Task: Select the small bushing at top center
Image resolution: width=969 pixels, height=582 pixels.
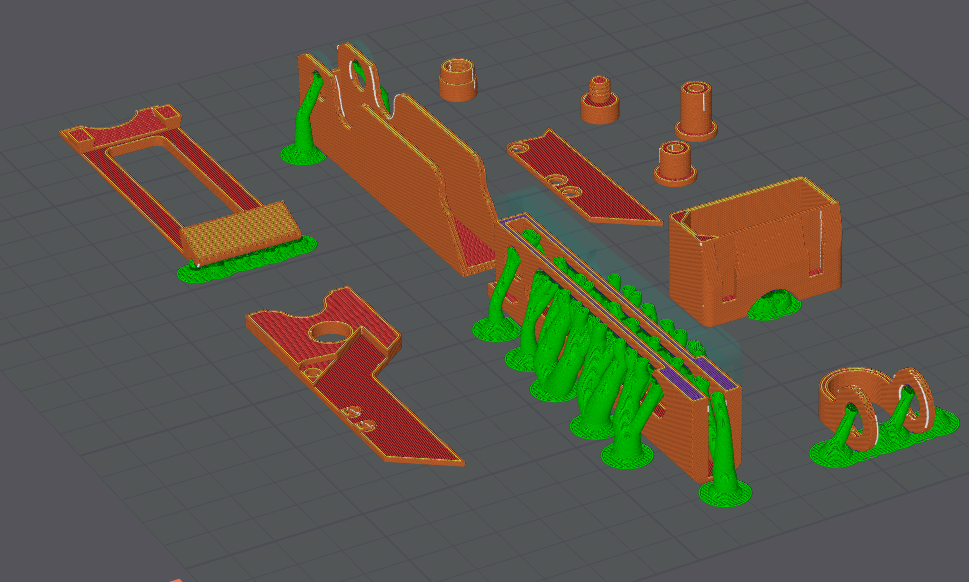Action: [459, 80]
